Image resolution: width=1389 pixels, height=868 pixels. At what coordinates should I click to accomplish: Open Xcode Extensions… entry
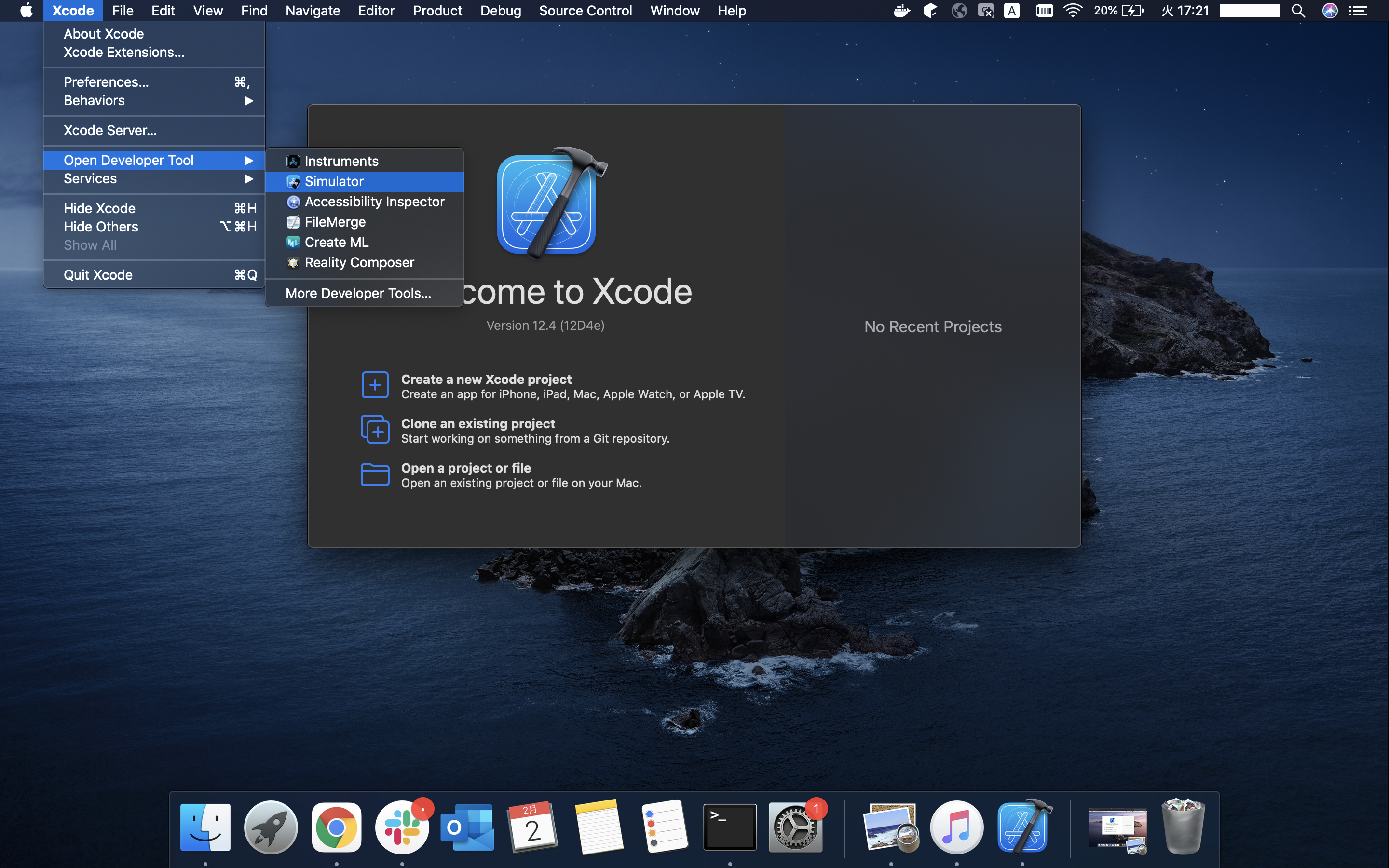[x=154, y=52]
